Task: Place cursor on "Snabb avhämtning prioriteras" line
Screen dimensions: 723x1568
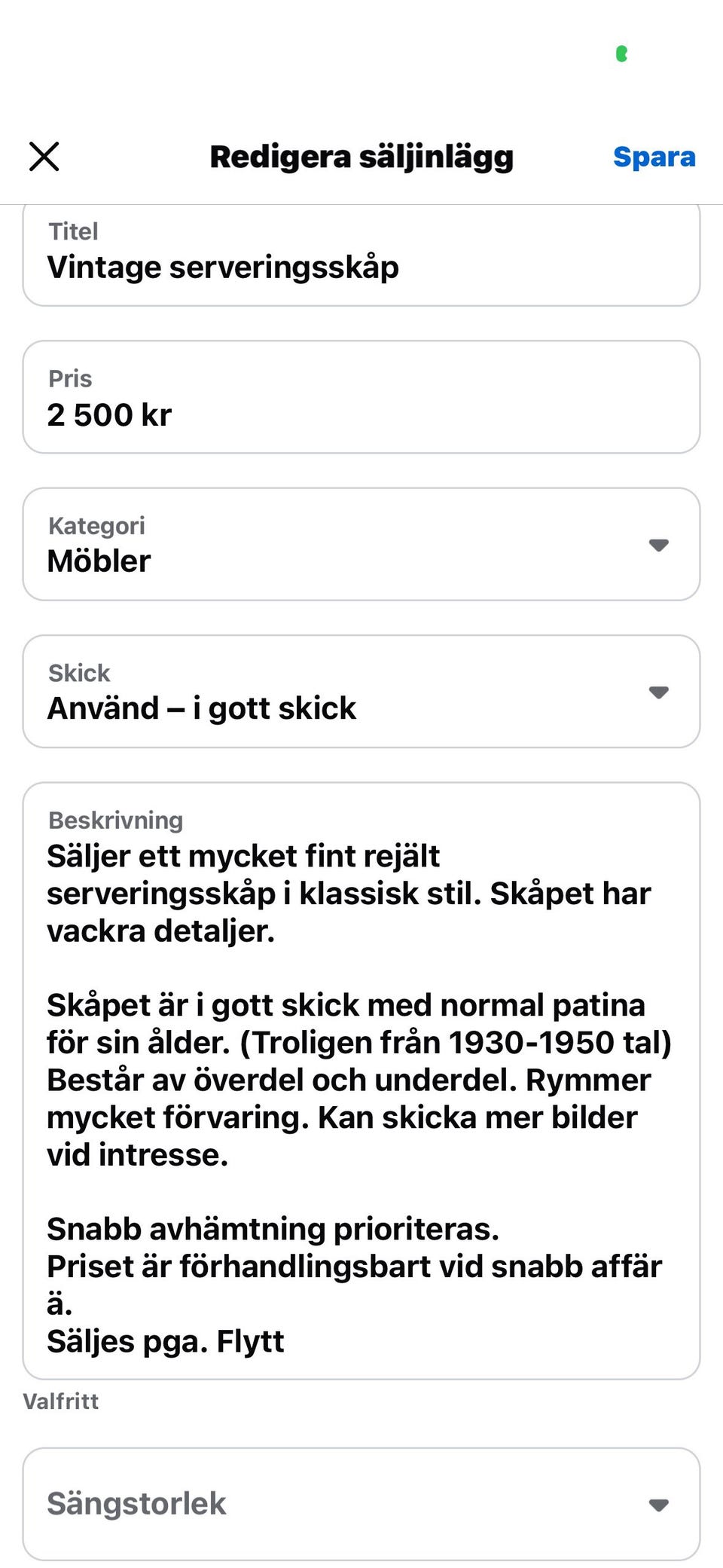Action: 273,1229
